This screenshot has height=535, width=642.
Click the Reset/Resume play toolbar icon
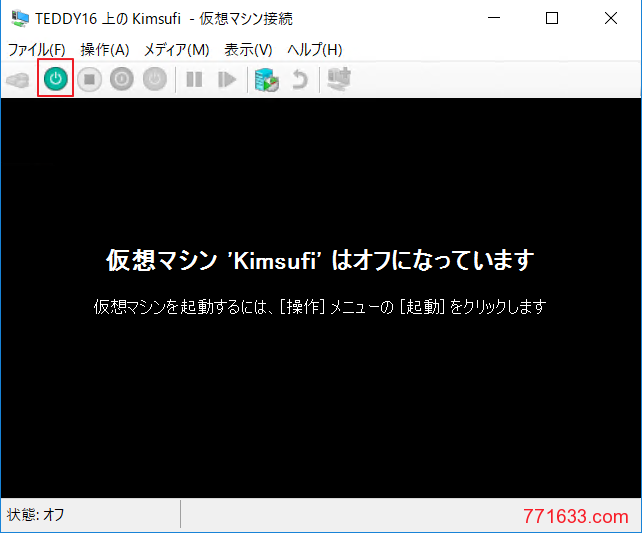(227, 79)
